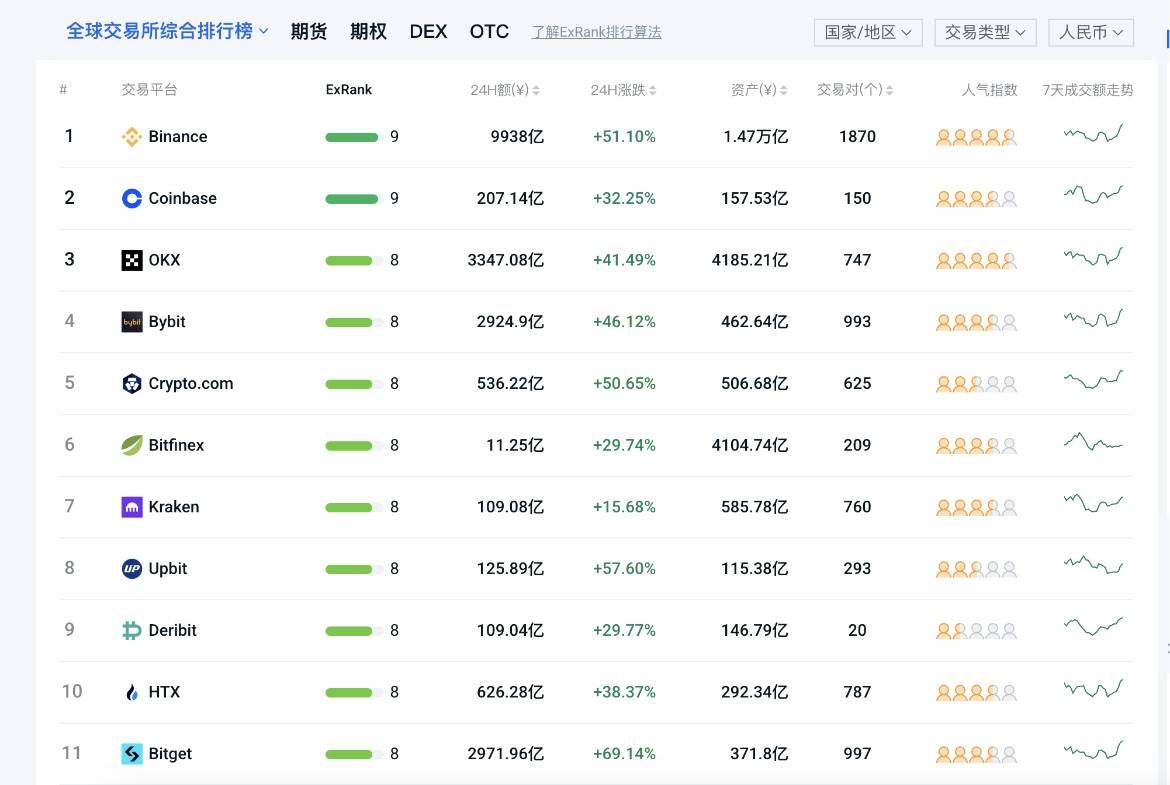
Task: Click Kraken's 24H change +15.68%
Action: click(x=624, y=507)
